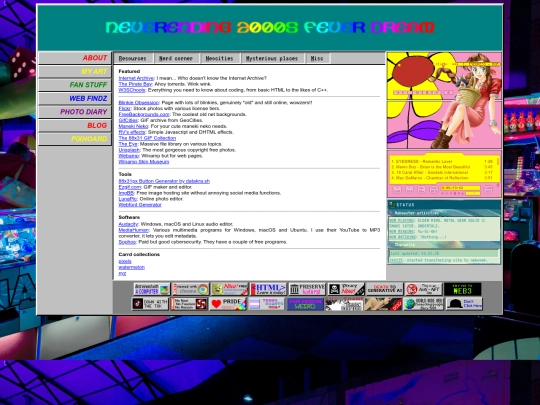This screenshot has height=405, width=540.
Task: Open the Neocities tab
Action: pyautogui.click(x=219, y=59)
